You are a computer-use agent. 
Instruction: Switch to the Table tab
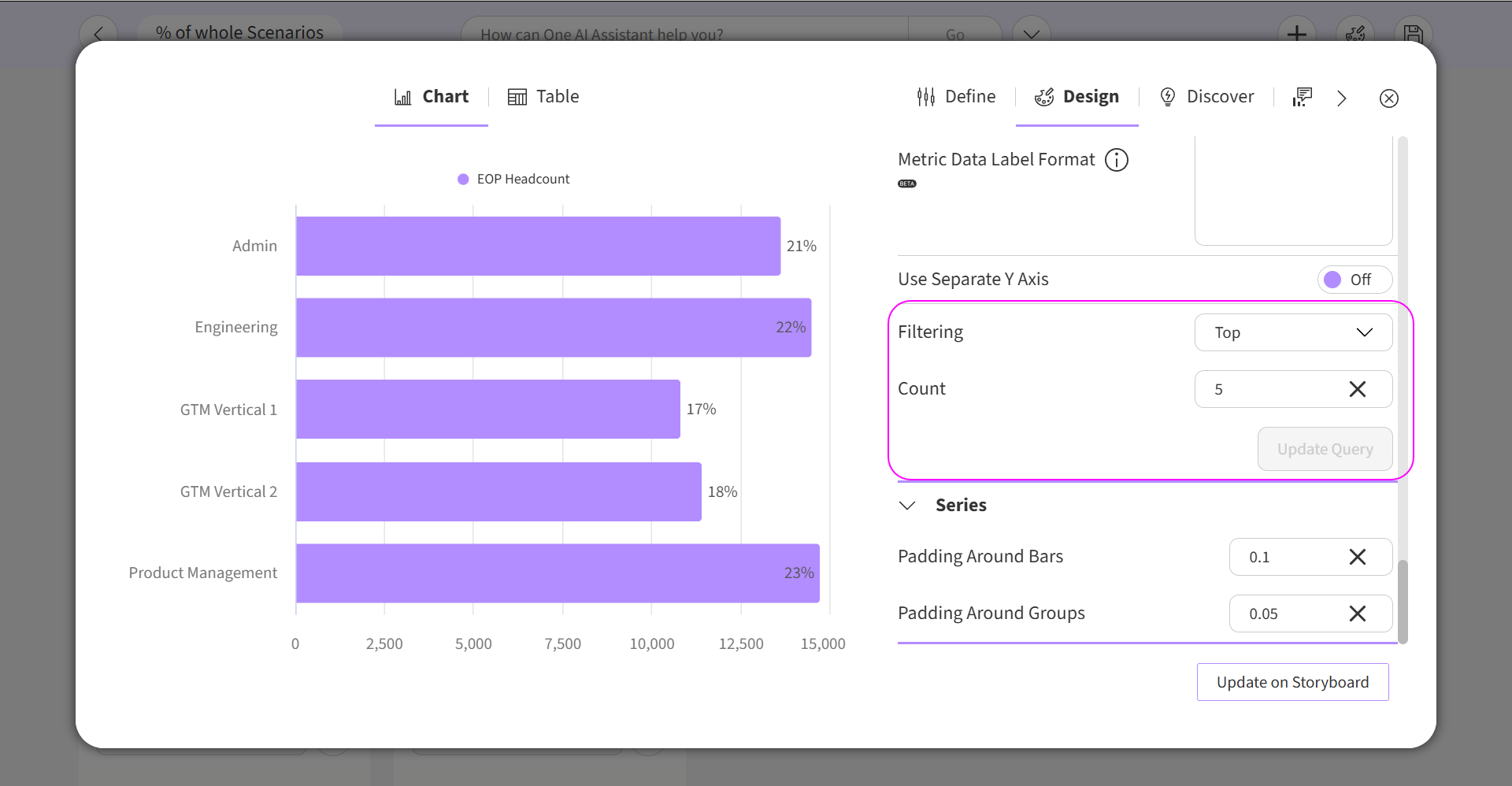[x=543, y=97]
